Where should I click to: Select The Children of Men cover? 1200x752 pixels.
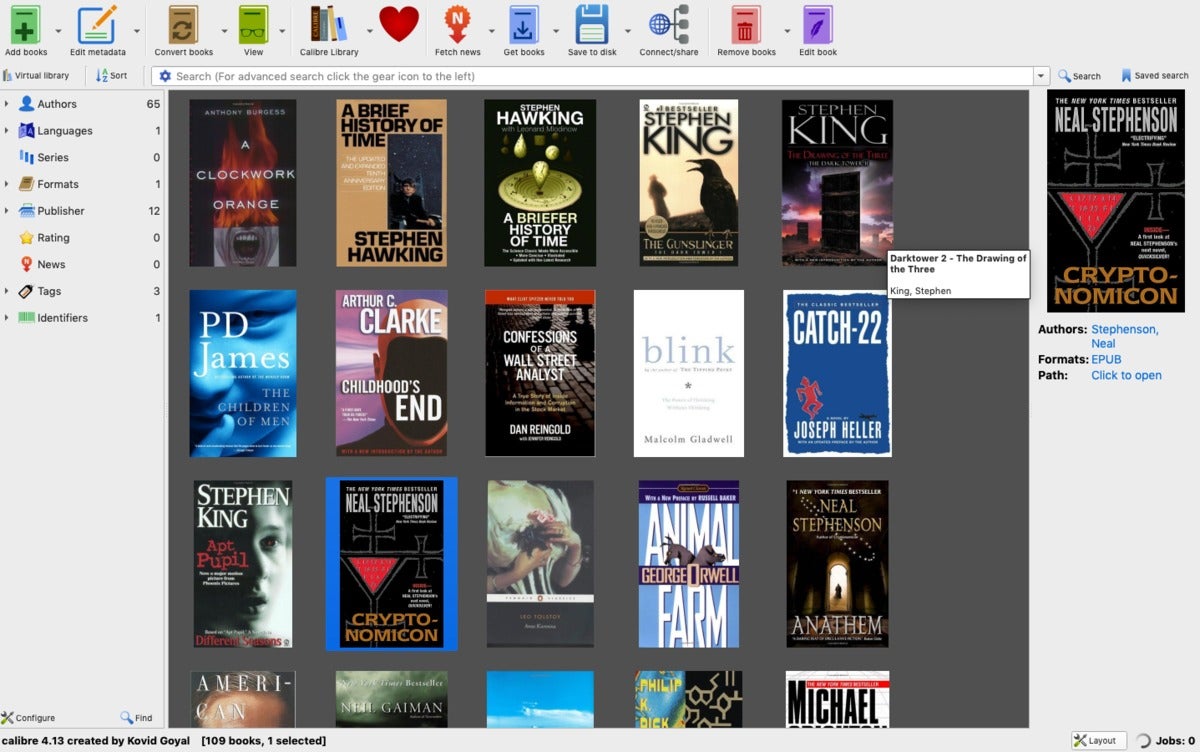(x=243, y=373)
